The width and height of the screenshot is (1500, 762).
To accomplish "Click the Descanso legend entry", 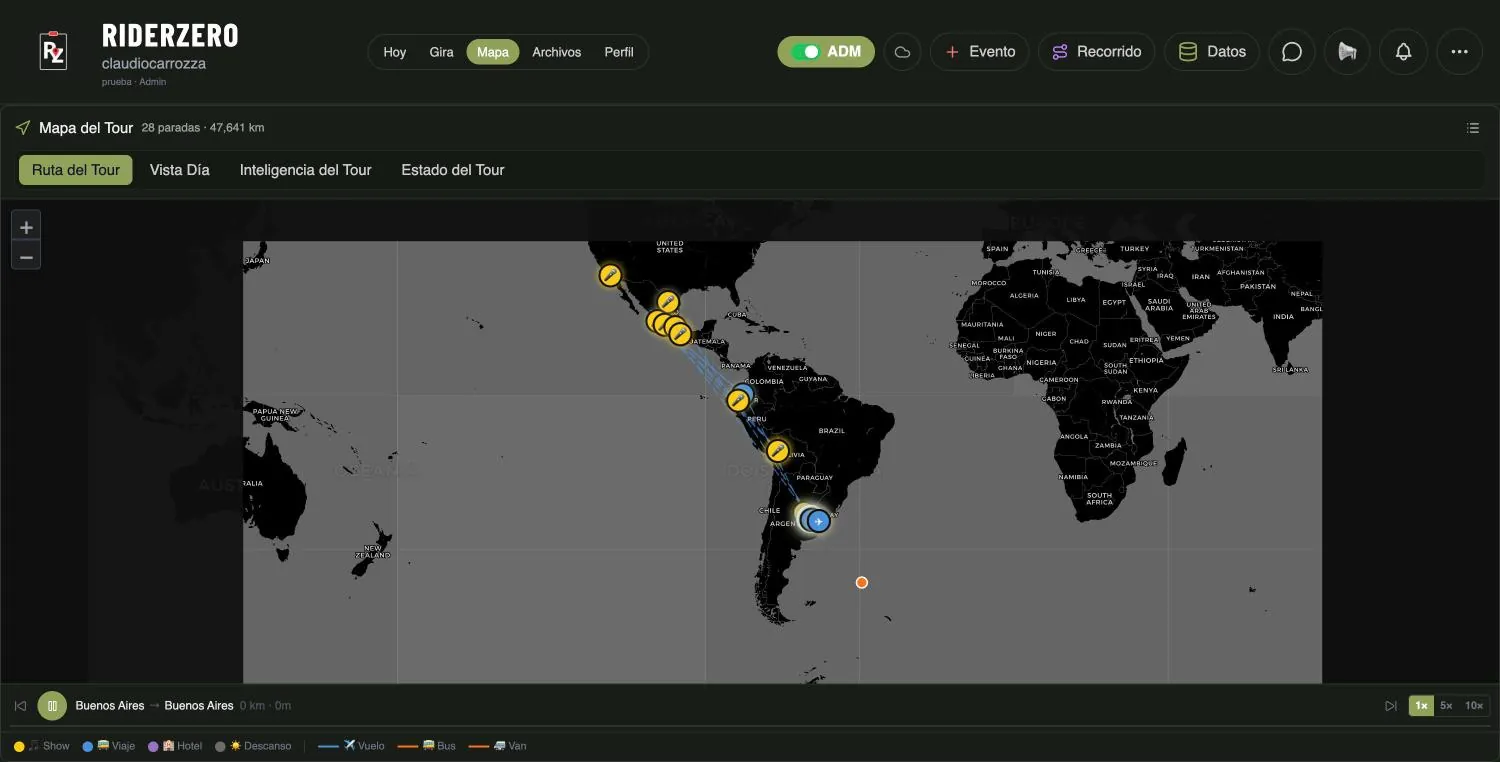I will [253, 746].
